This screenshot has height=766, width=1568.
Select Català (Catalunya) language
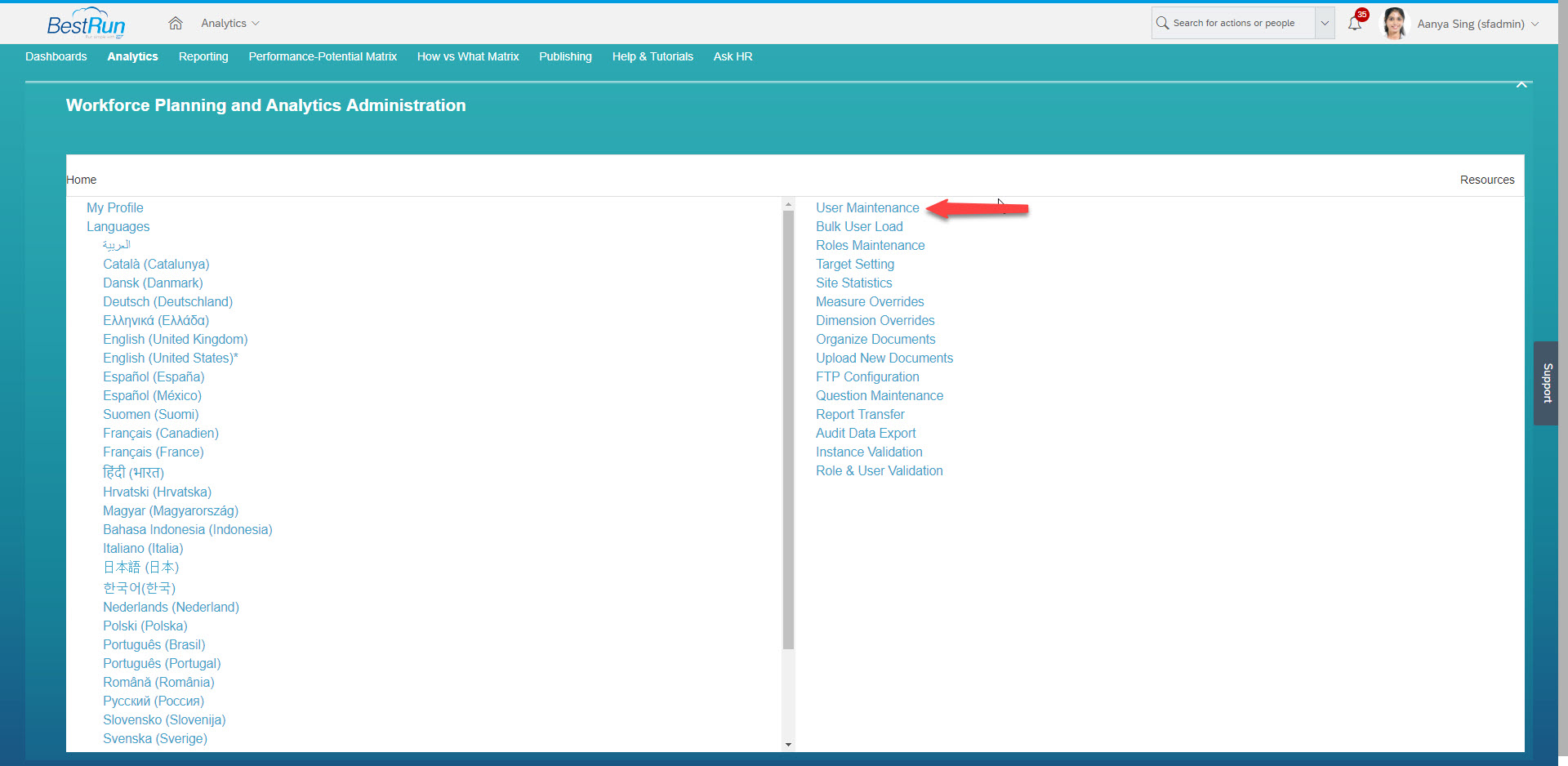point(156,264)
